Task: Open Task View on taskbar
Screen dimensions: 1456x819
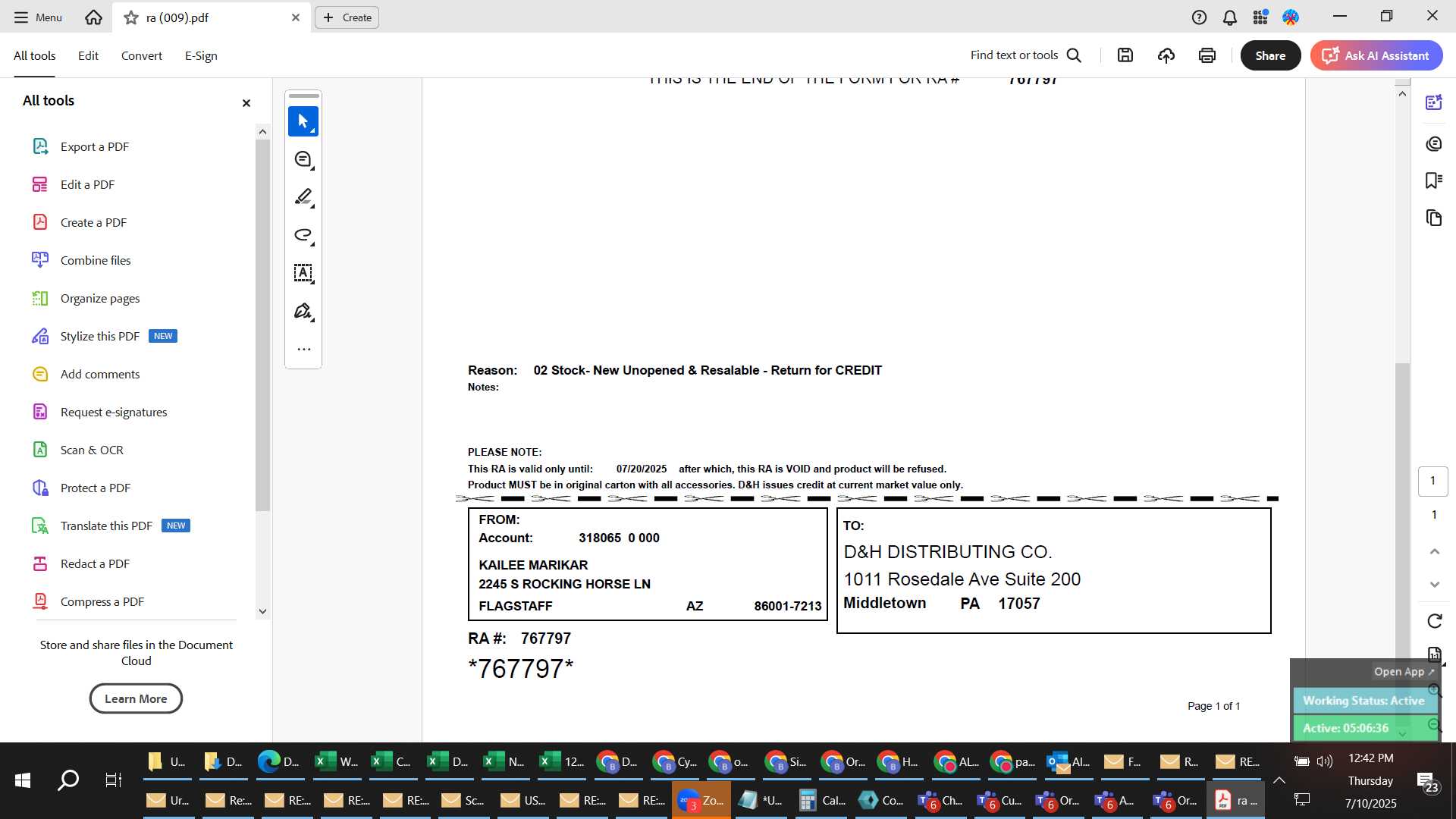Action: [x=113, y=780]
